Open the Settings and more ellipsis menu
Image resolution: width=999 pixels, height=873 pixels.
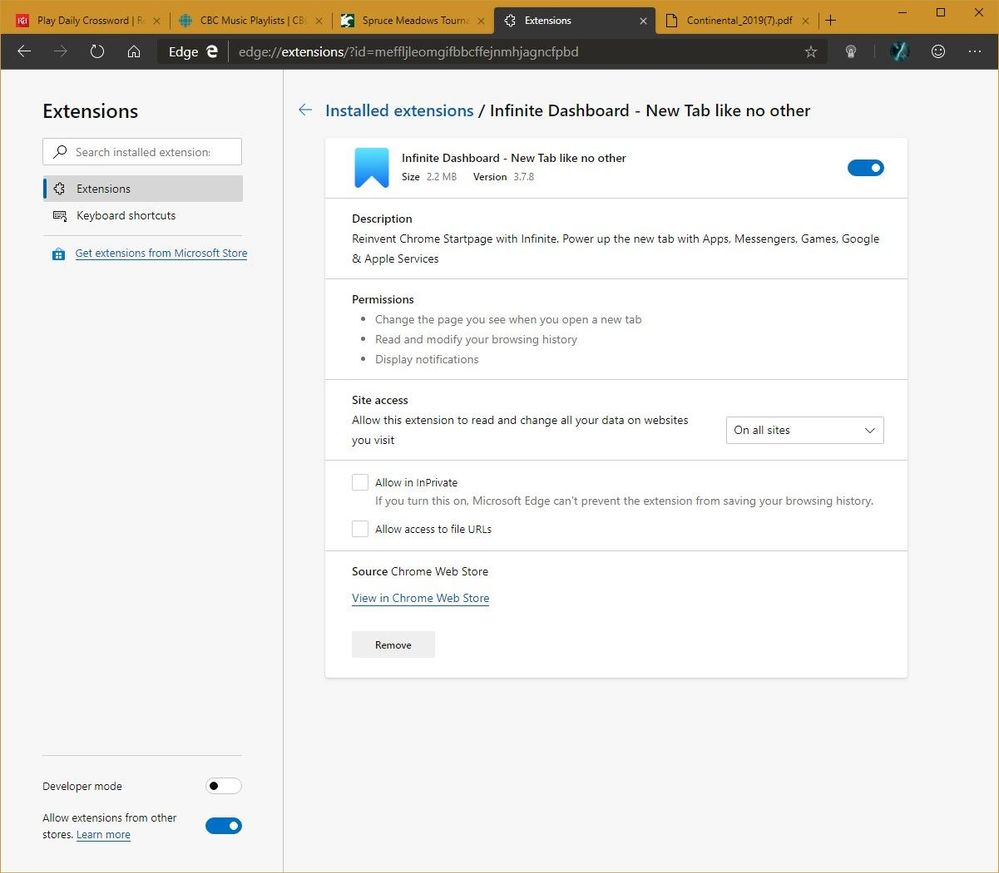975,52
